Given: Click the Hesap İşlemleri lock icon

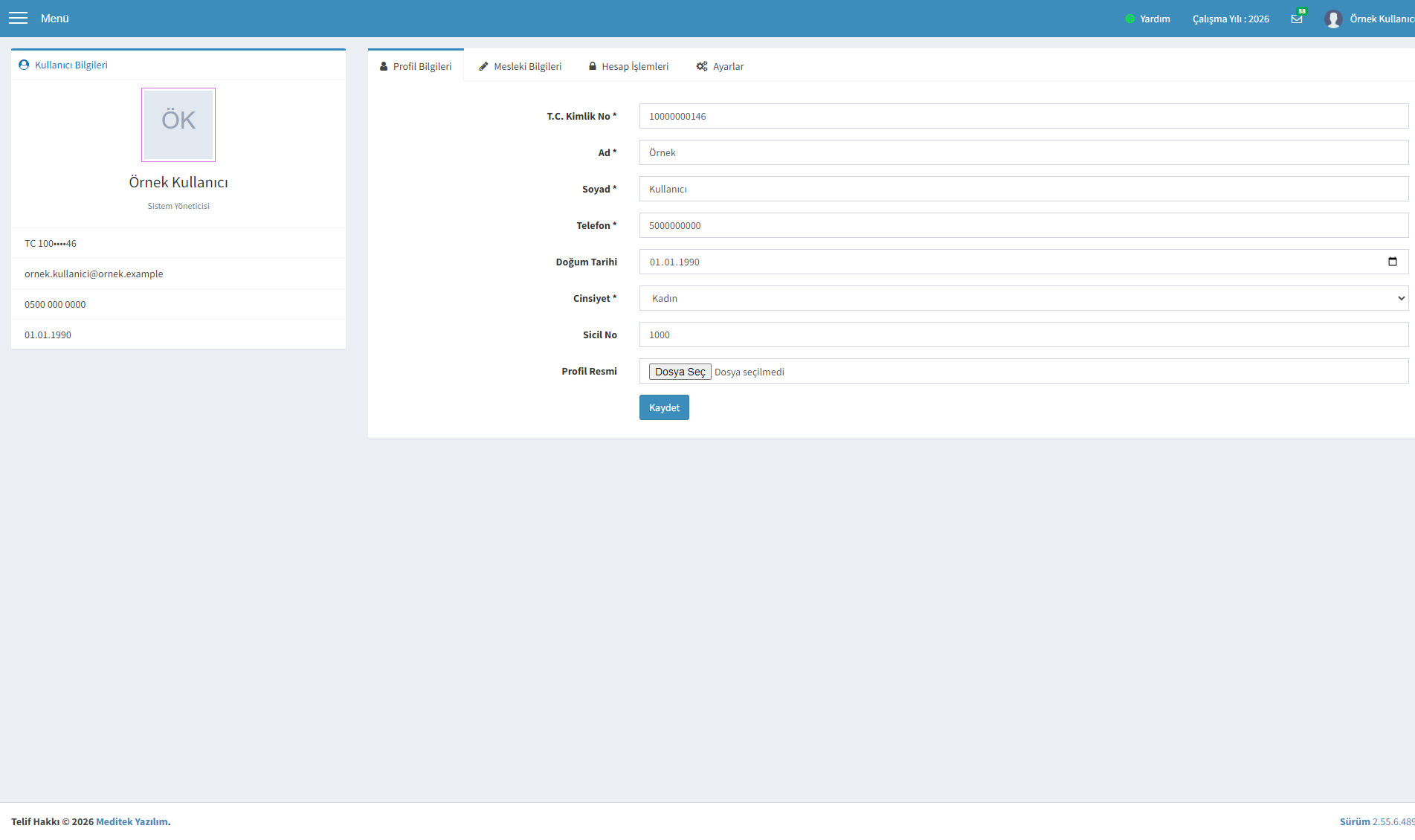Looking at the screenshot, I should [593, 66].
